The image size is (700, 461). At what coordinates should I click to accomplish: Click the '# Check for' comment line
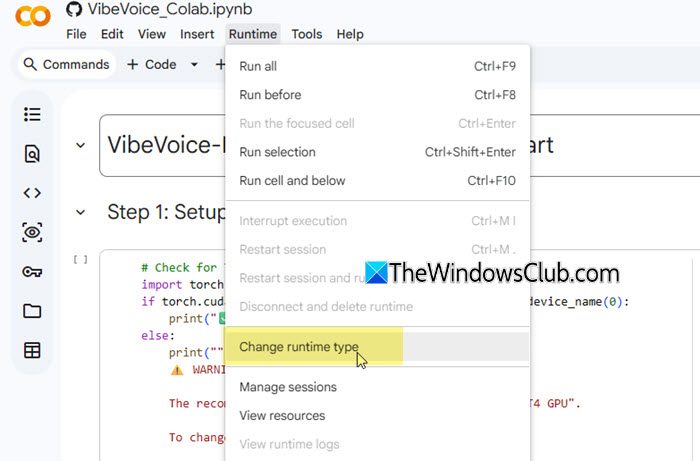point(179,268)
